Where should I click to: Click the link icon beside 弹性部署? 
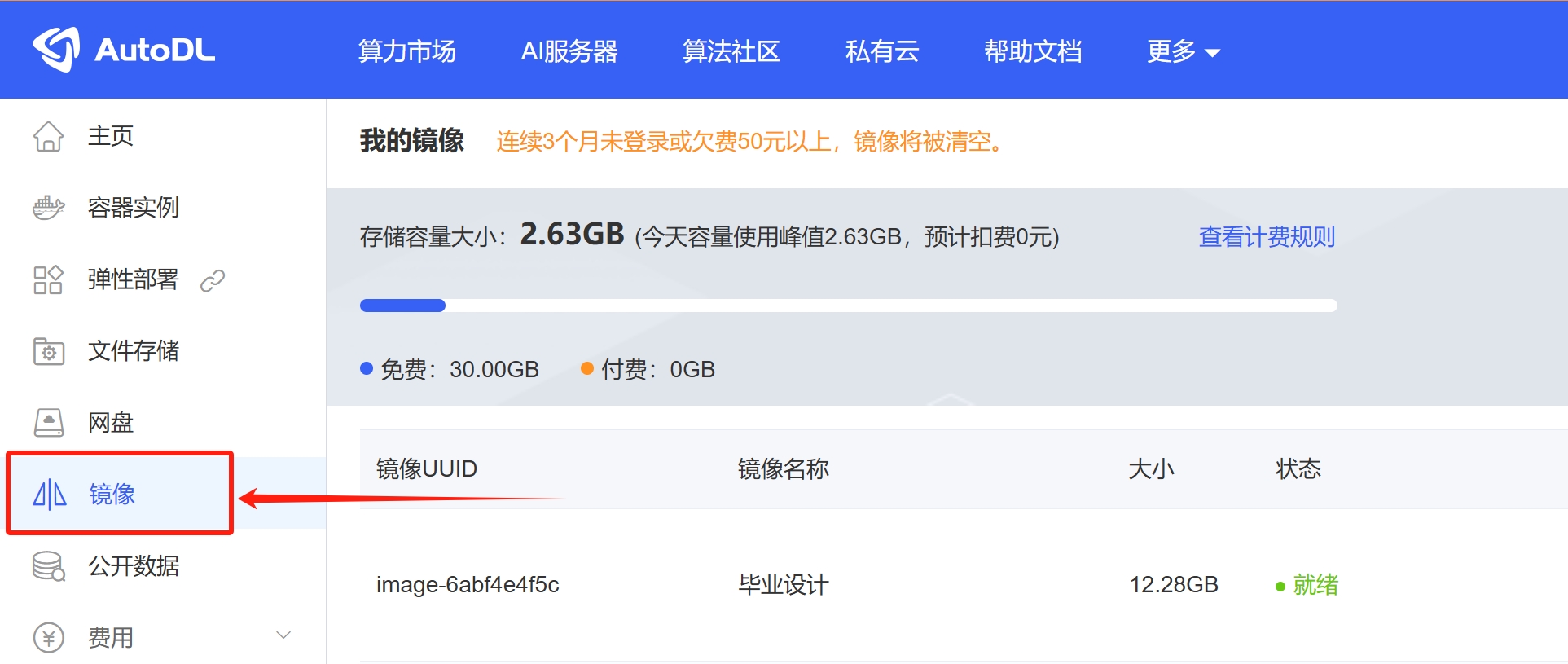tap(213, 280)
